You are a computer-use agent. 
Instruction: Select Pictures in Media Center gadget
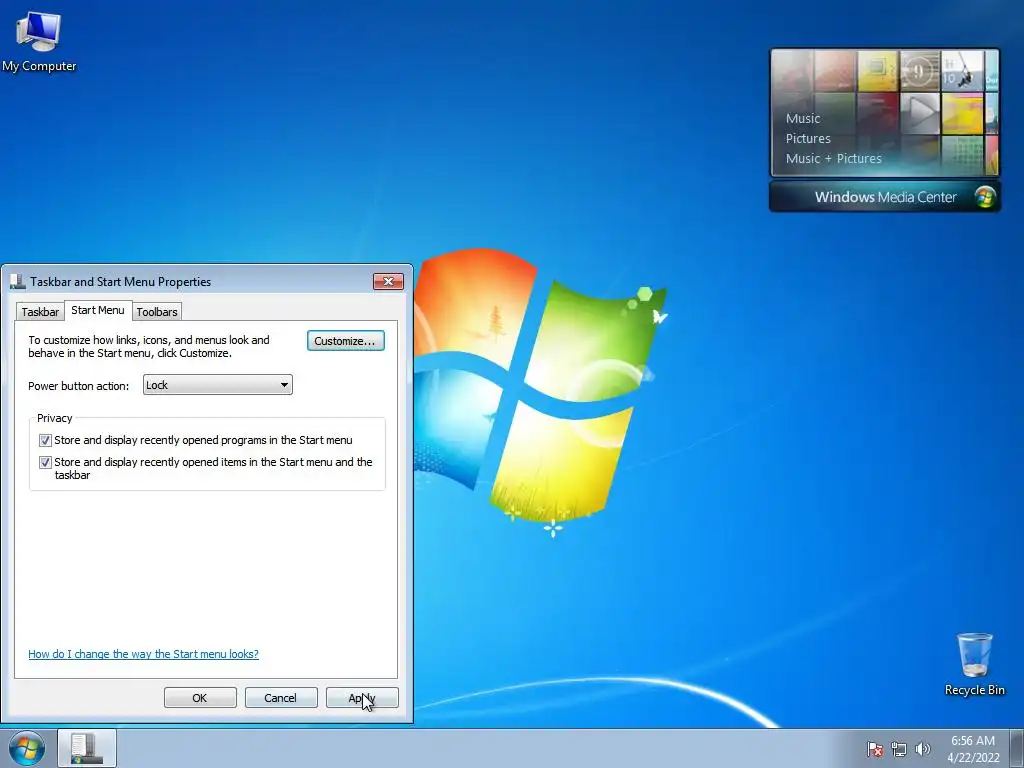808,138
